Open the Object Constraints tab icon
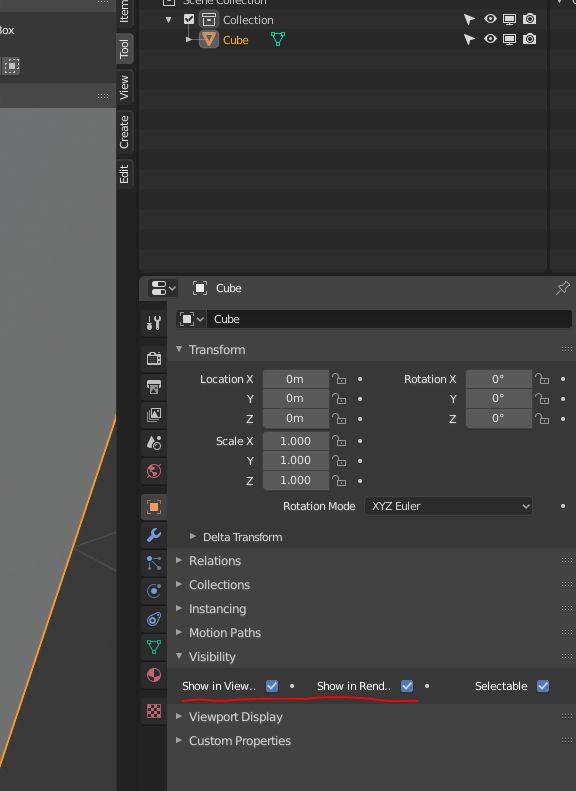The height and width of the screenshot is (791, 576). point(154,618)
